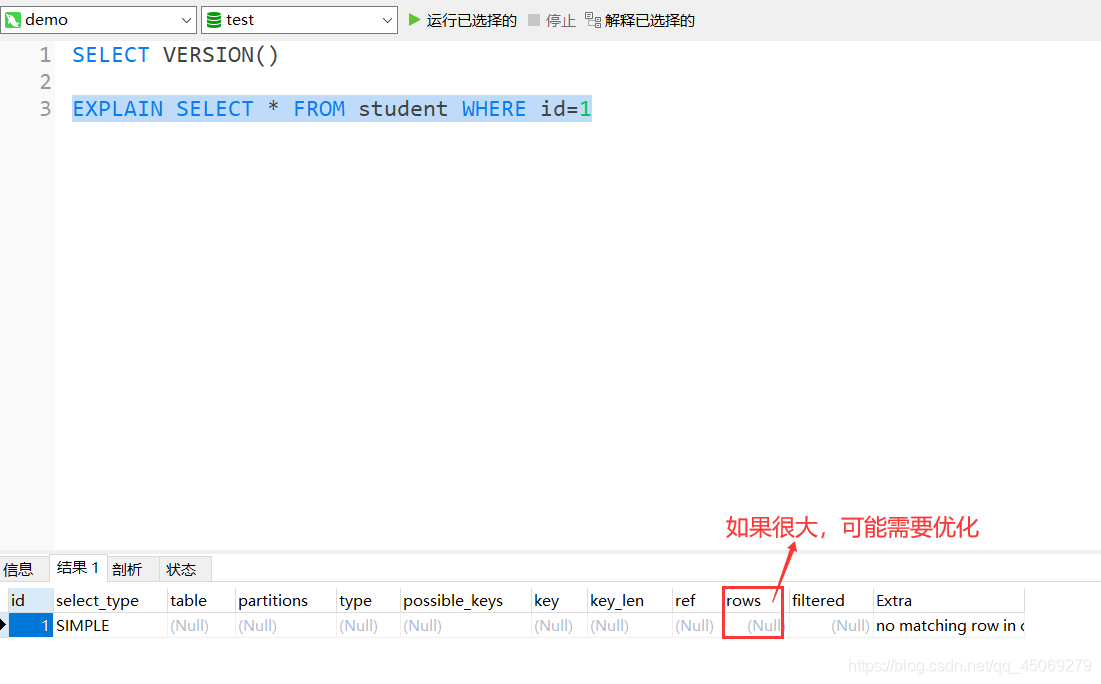Screen dimensions: 1101x684
Task: Click the key column header
Action: [x=559, y=600]
